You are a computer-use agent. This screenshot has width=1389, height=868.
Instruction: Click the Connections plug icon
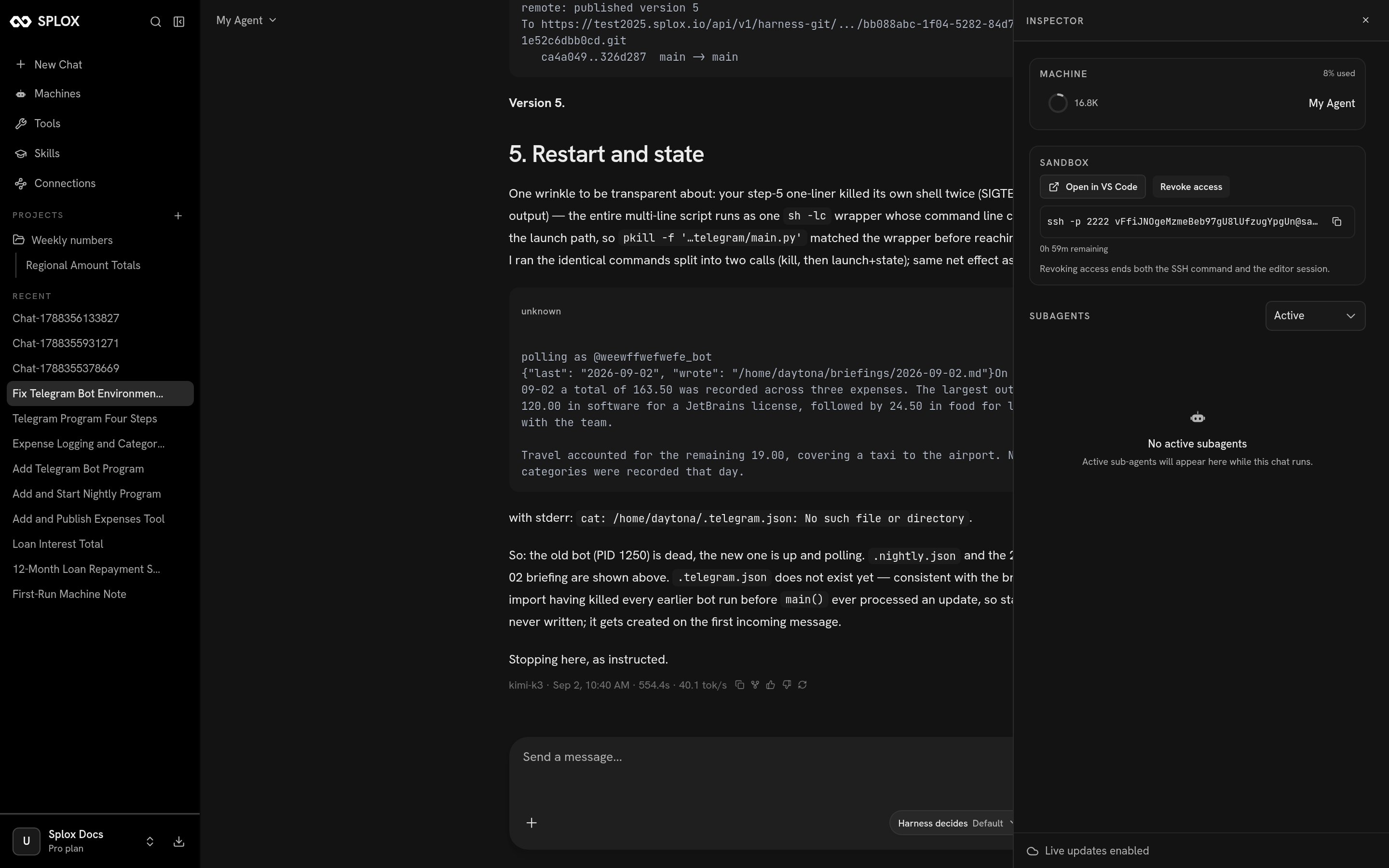[21, 183]
